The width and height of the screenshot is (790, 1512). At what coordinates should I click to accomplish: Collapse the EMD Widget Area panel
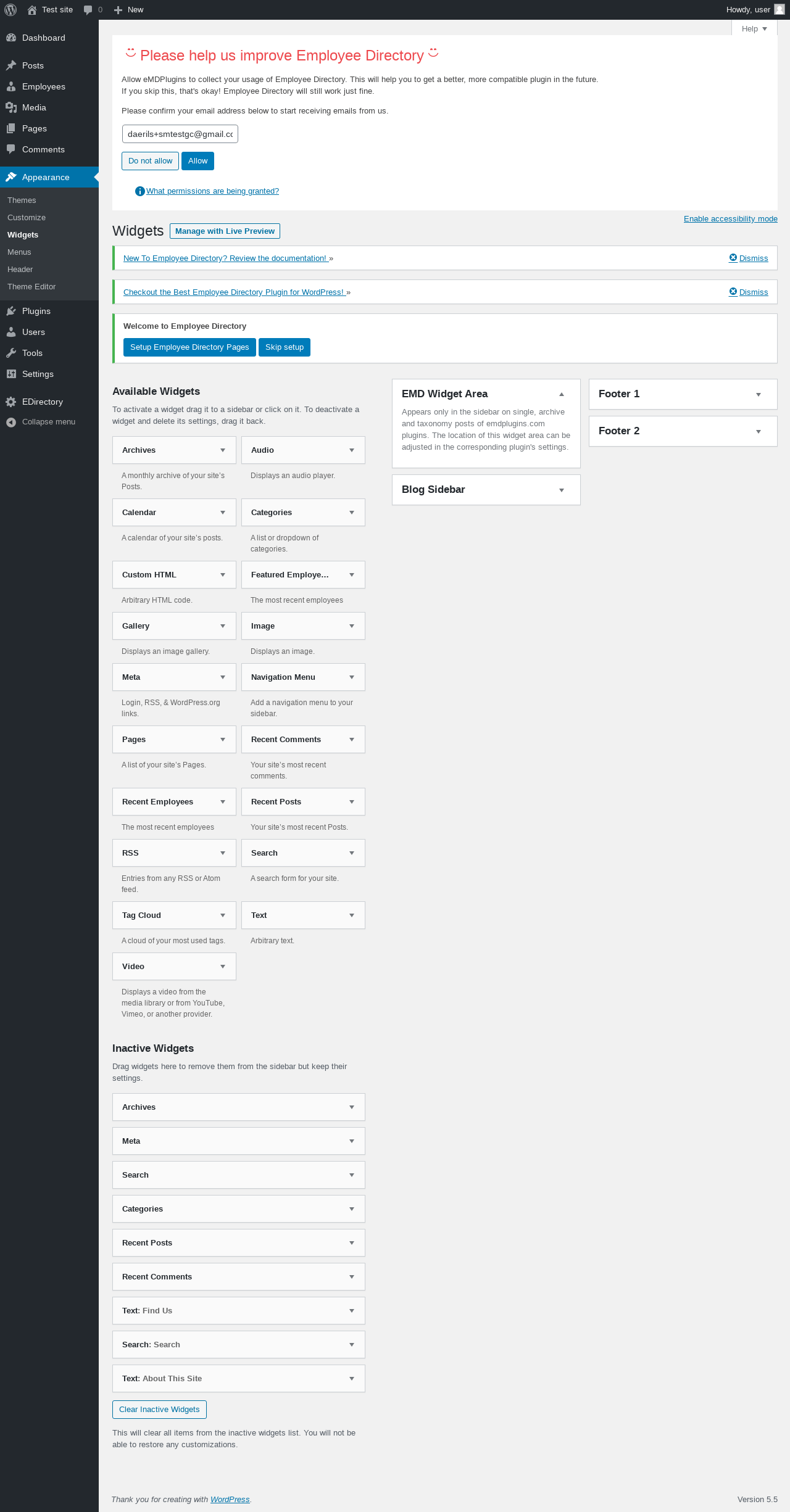coord(562,394)
